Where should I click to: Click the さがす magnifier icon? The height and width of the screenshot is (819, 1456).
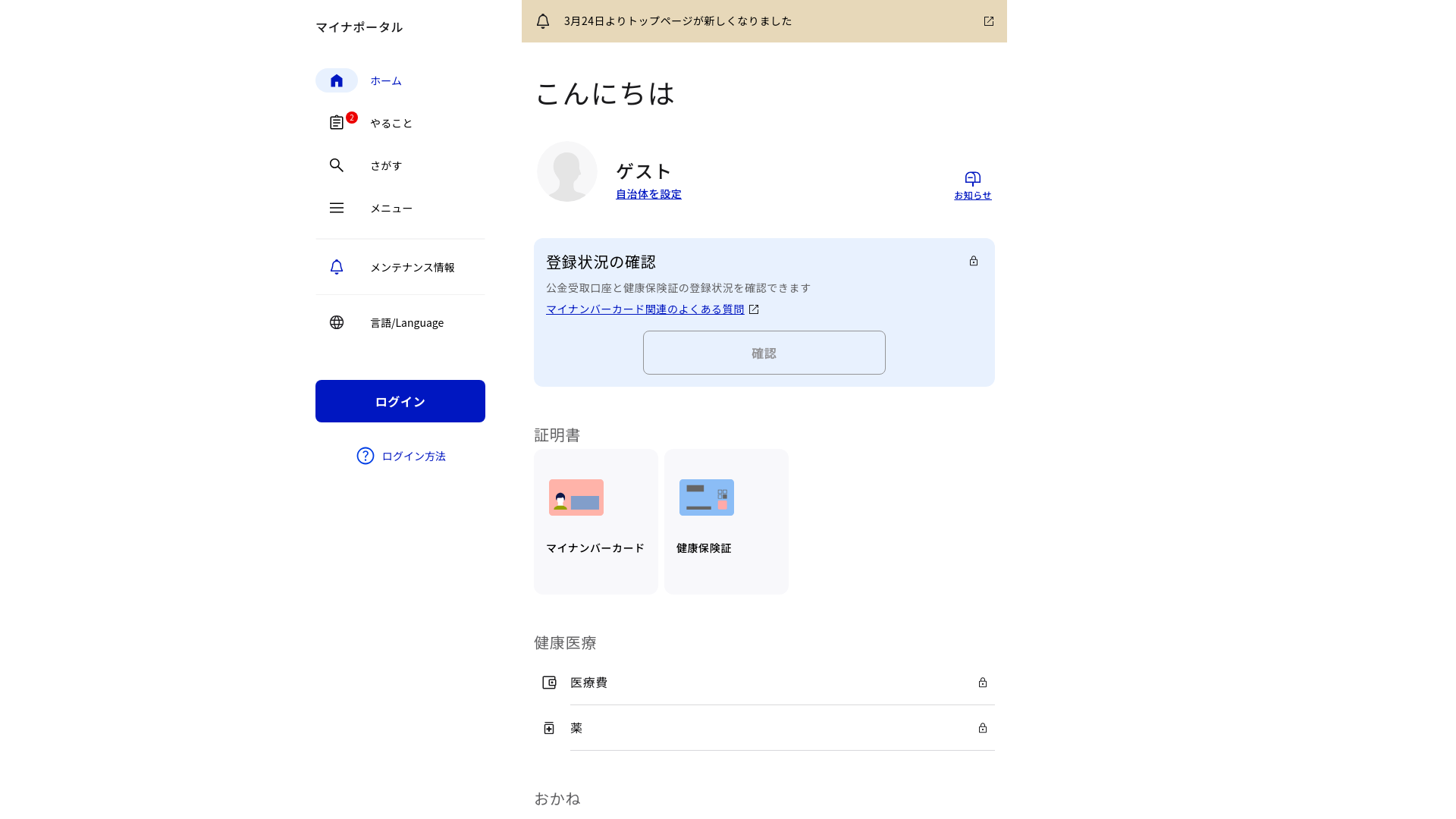pyautogui.click(x=337, y=165)
